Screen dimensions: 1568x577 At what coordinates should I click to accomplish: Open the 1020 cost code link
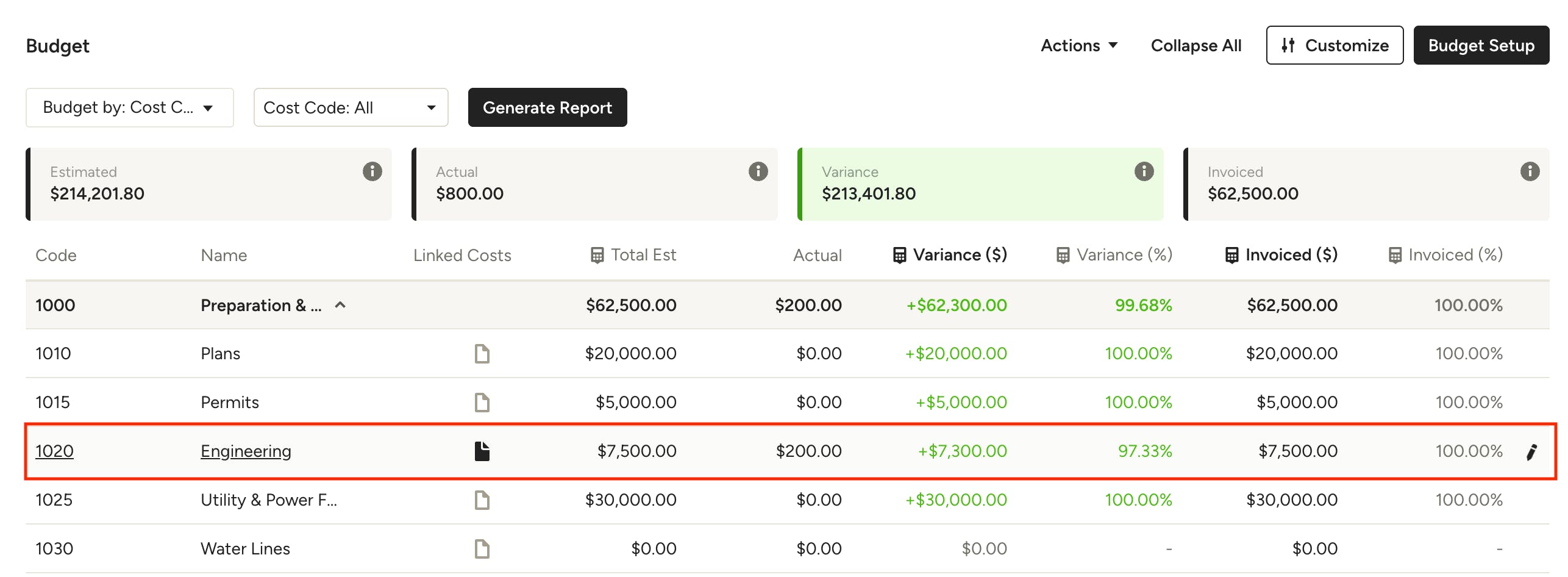(x=54, y=451)
